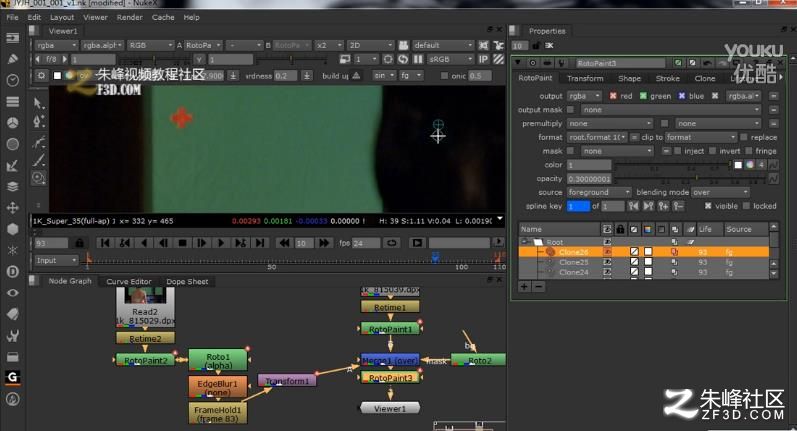Enable the output mask checkbox
This screenshot has width=797, height=431.
570,109
